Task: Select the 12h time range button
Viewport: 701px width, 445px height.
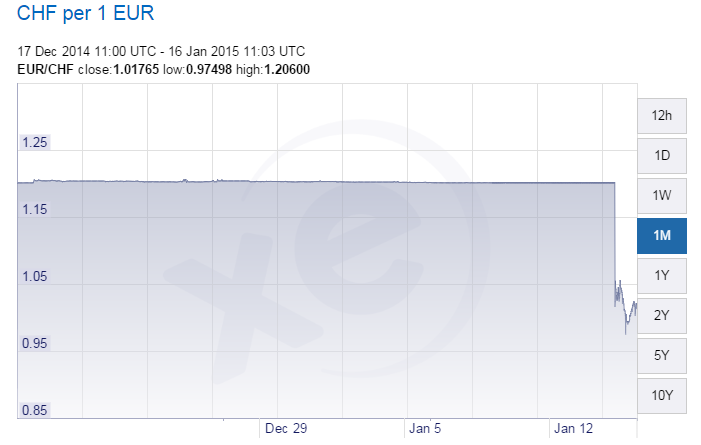Action: (x=662, y=116)
